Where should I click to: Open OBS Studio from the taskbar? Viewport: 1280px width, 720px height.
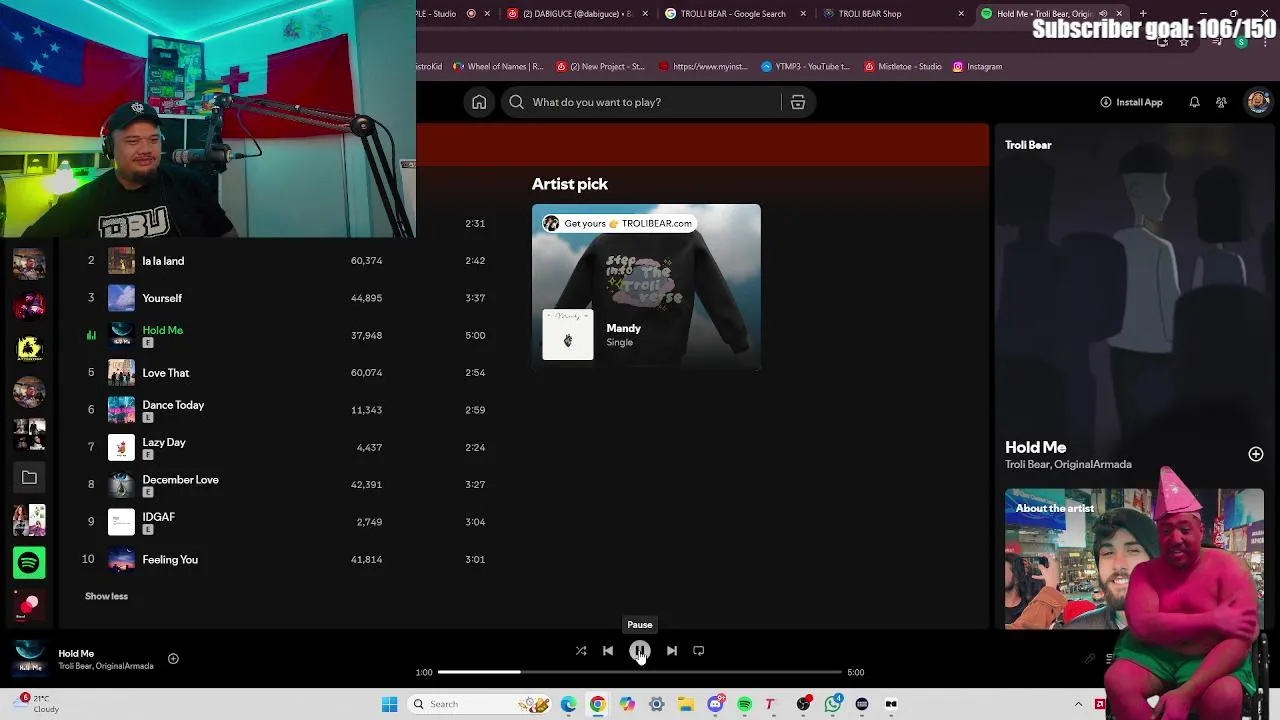(804, 704)
